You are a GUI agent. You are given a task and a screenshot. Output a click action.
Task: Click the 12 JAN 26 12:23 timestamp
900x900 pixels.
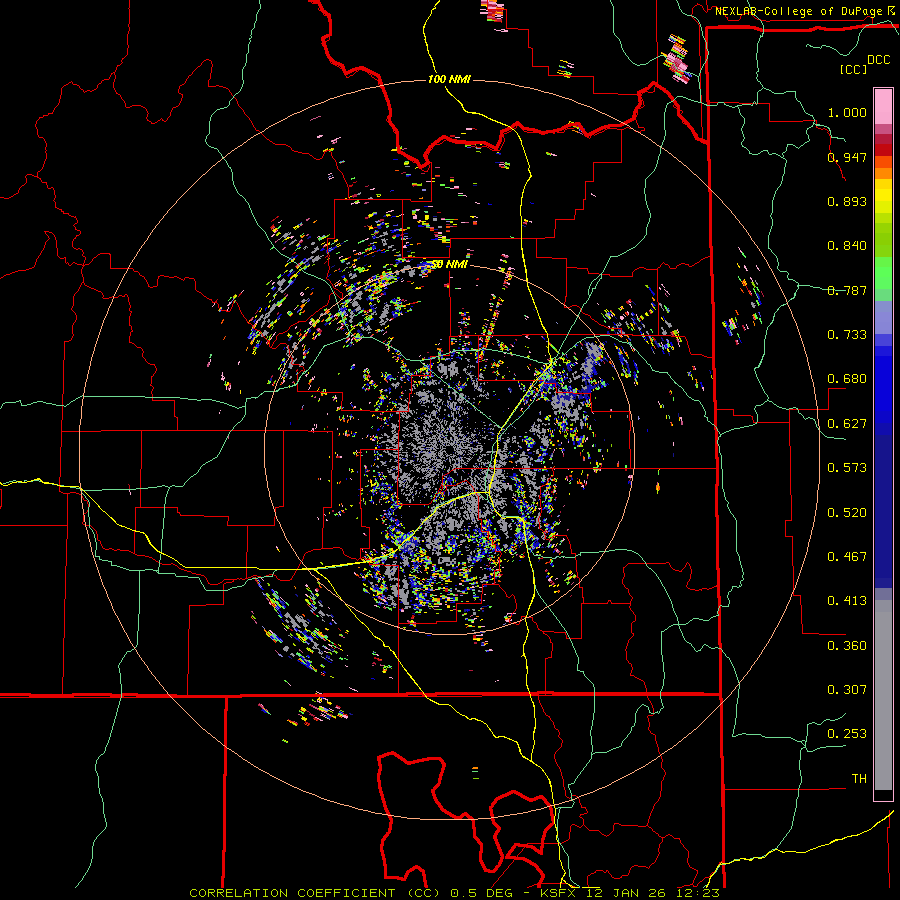tap(653, 893)
